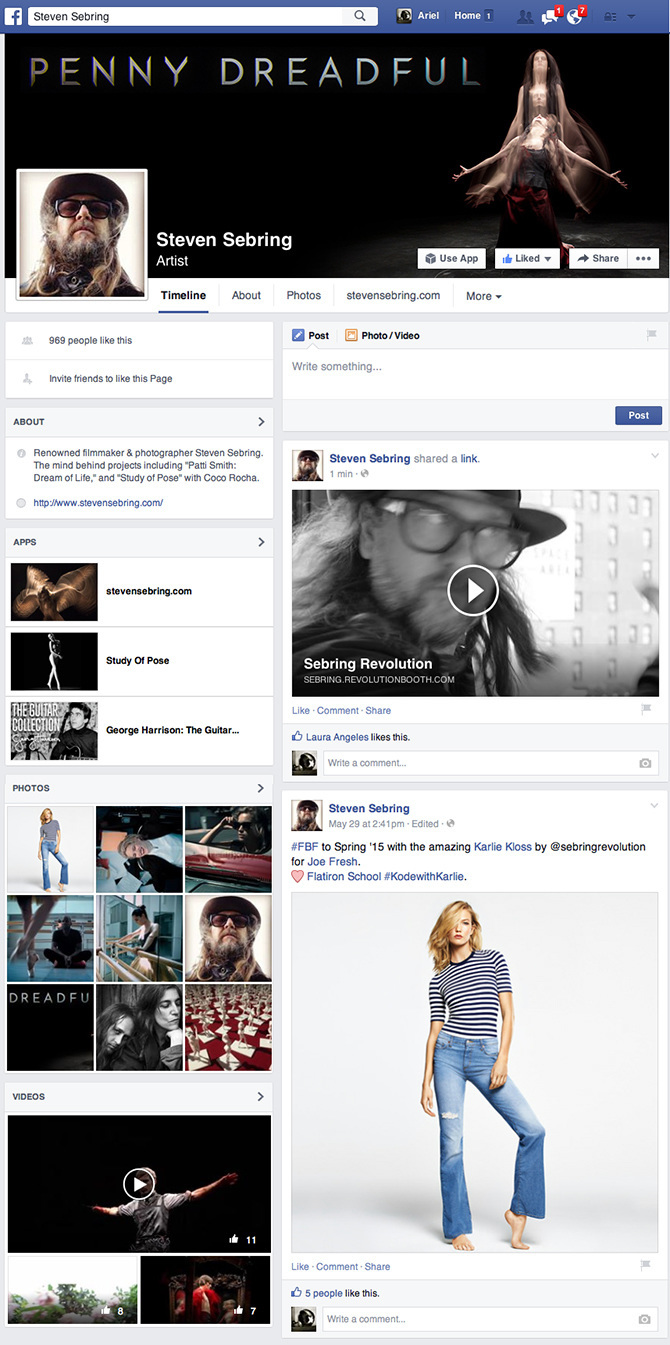
Task: Select the Timeline tab
Action: coord(183,295)
